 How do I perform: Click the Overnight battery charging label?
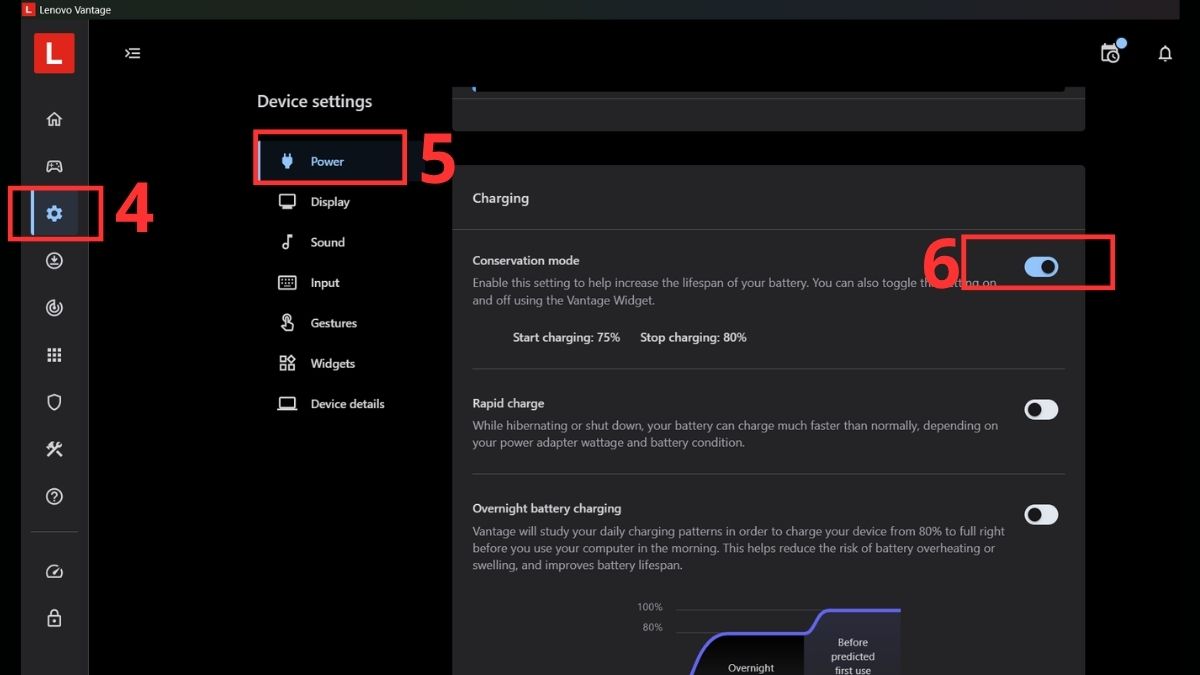[547, 508]
